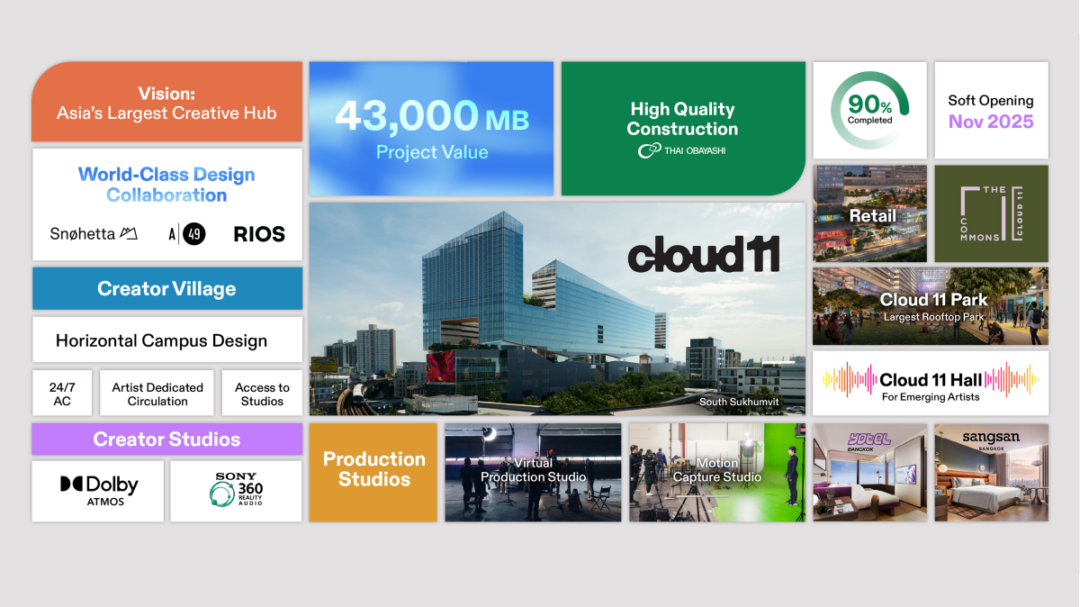The width and height of the screenshot is (1080, 607).
Task: Open the Motion Capture Studio image
Action: tap(717, 471)
